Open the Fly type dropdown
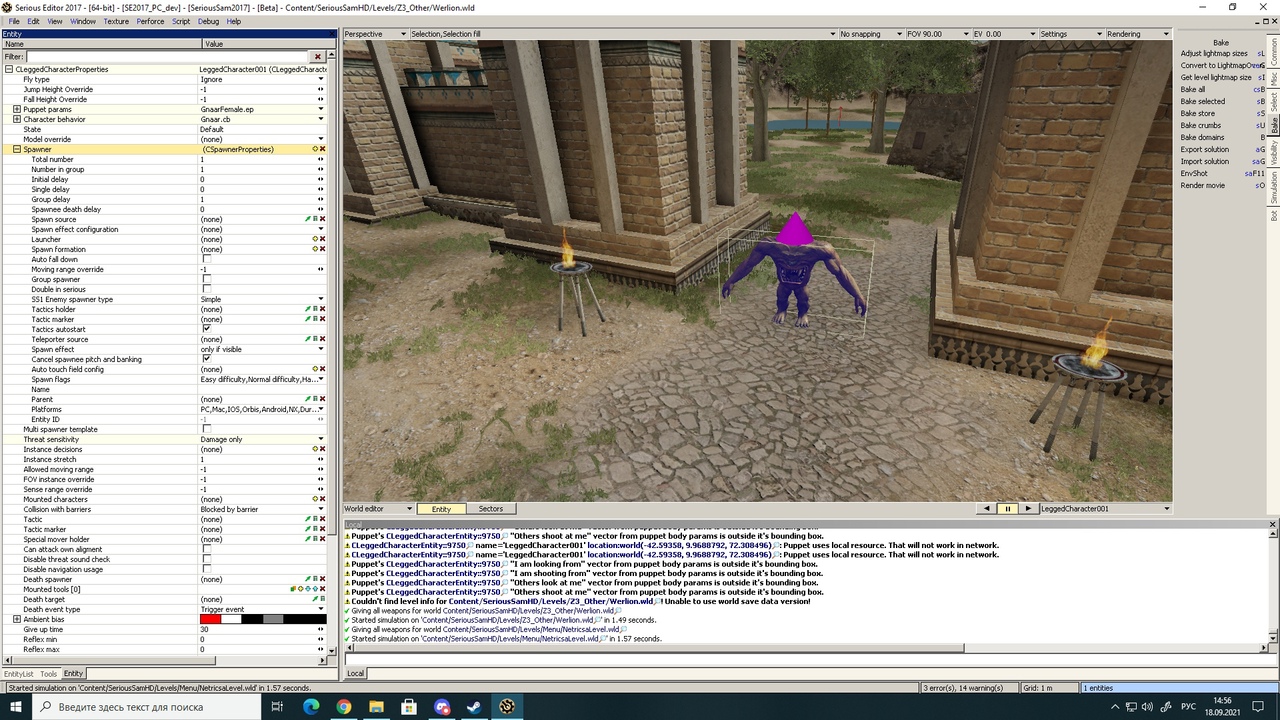The height and width of the screenshot is (720, 1280). pyautogui.click(x=321, y=79)
